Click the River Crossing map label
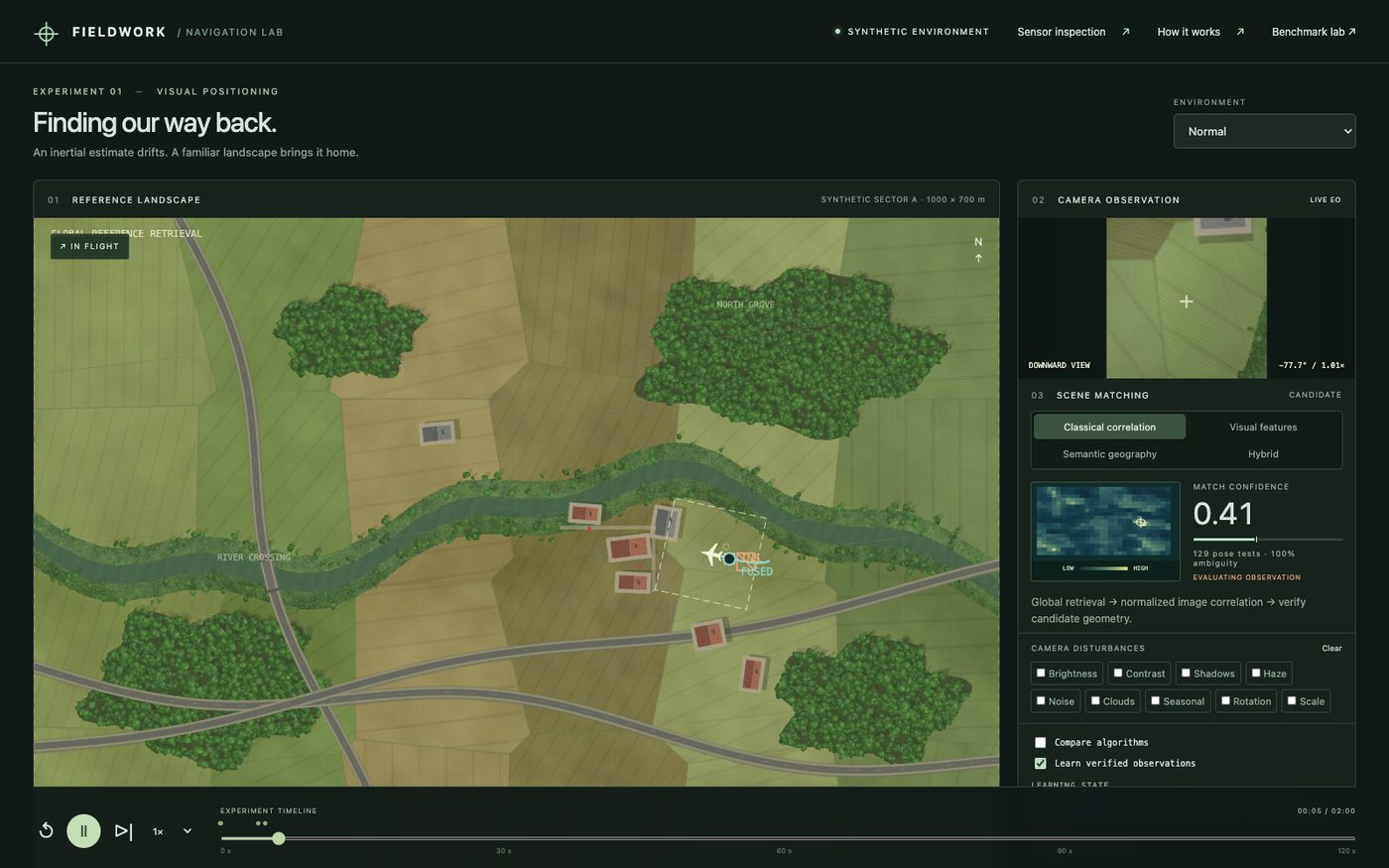1389x868 pixels. click(x=254, y=558)
